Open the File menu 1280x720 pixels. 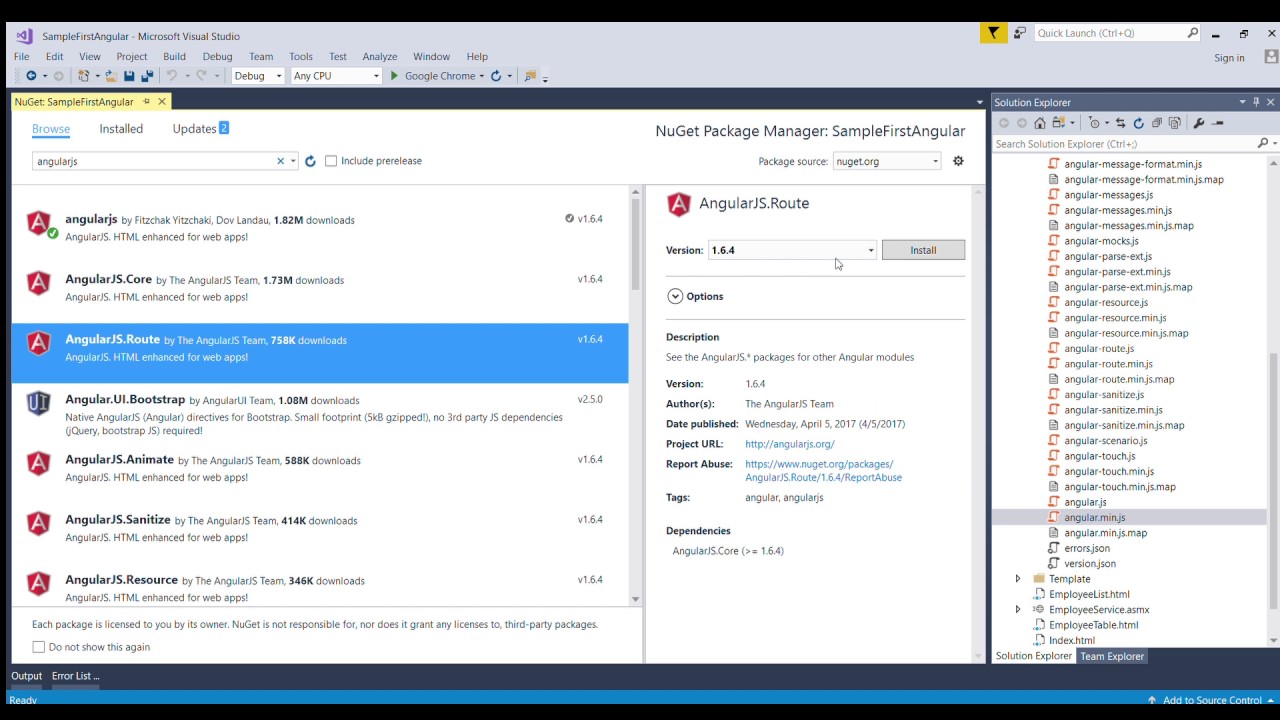pos(21,57)
